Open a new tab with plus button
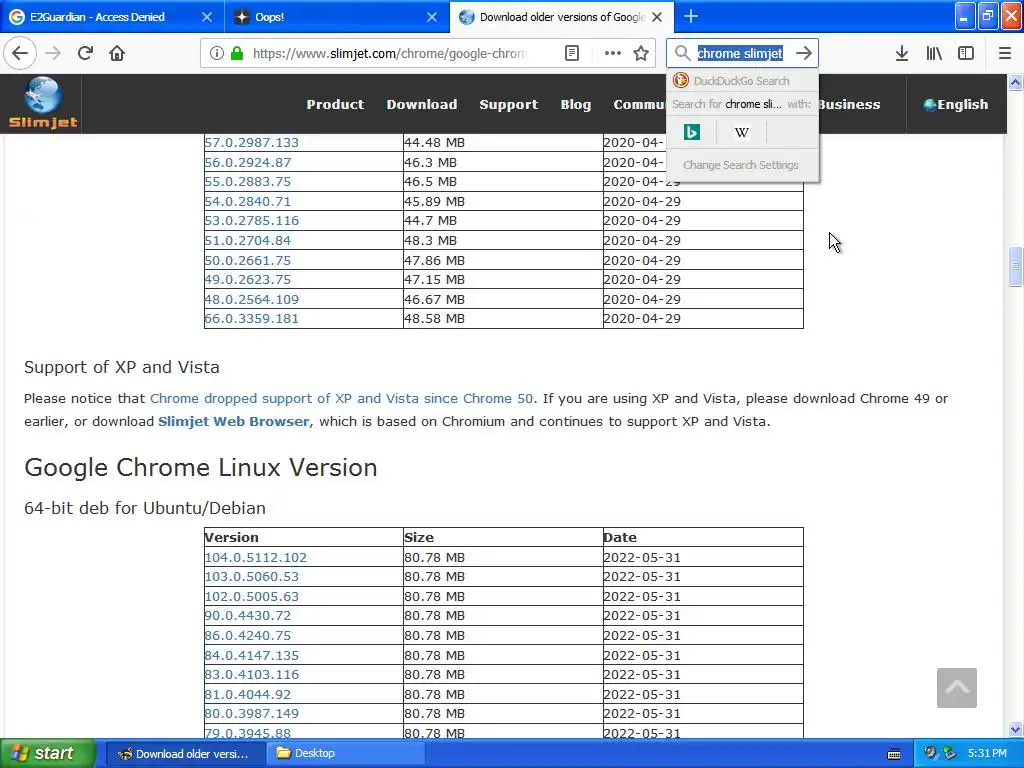Screen dimensions: 1024x768 [x=691, y=16]
